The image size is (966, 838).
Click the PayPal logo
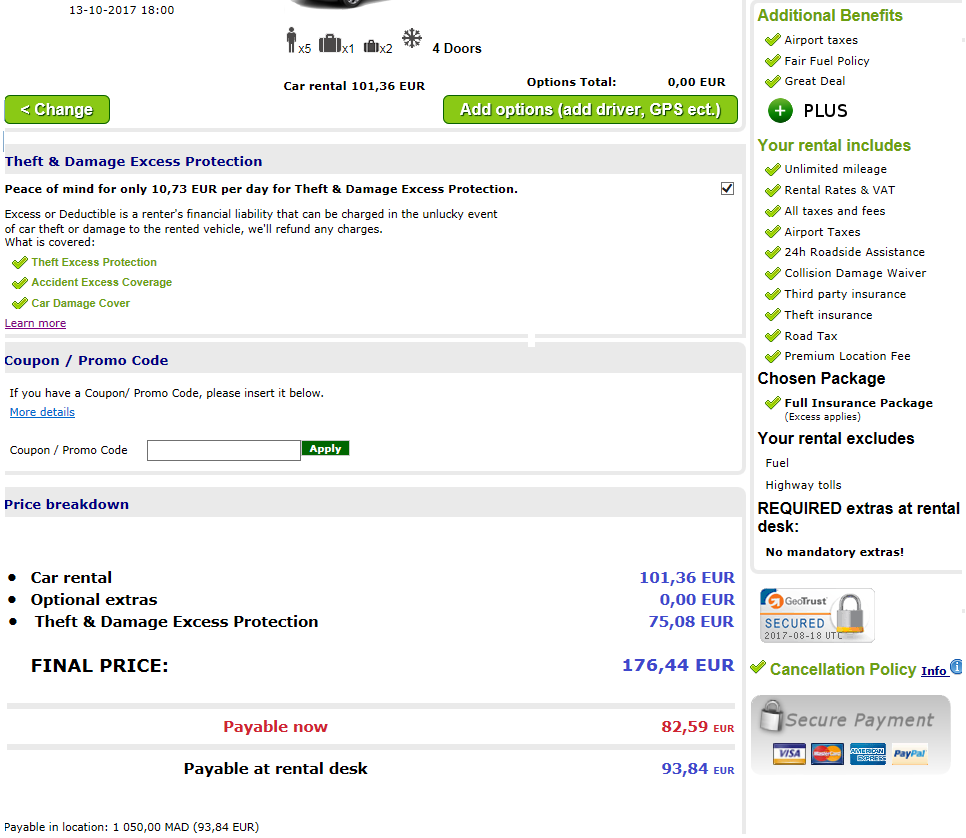click(910, 753)
